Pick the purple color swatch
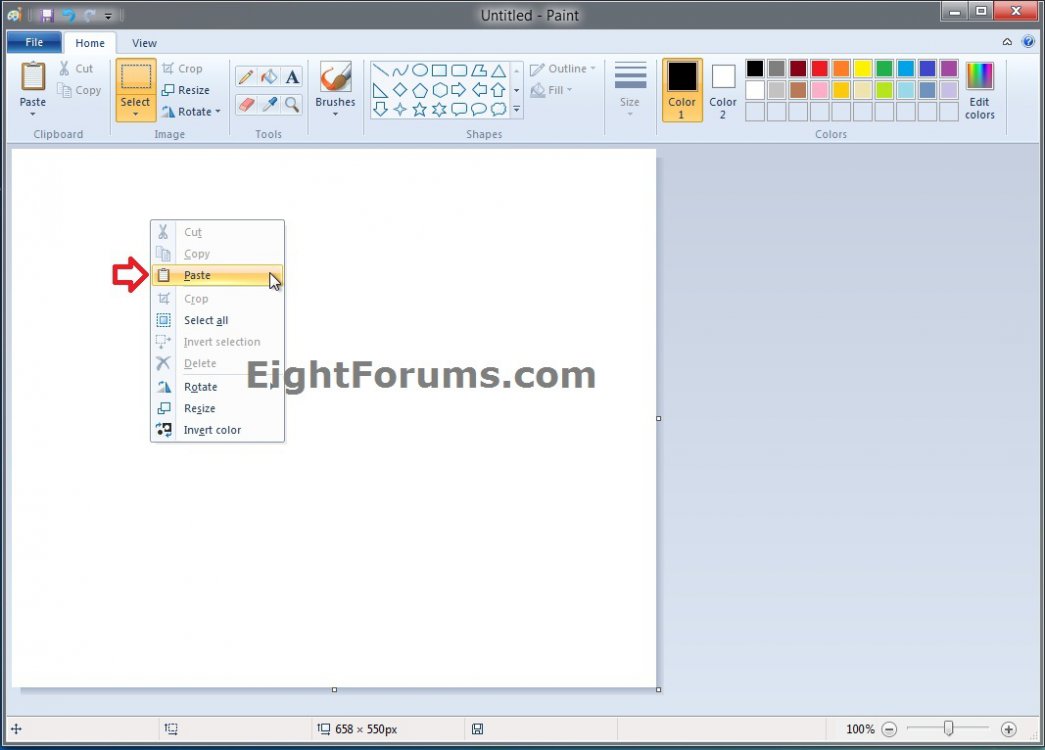 (949, 68)
